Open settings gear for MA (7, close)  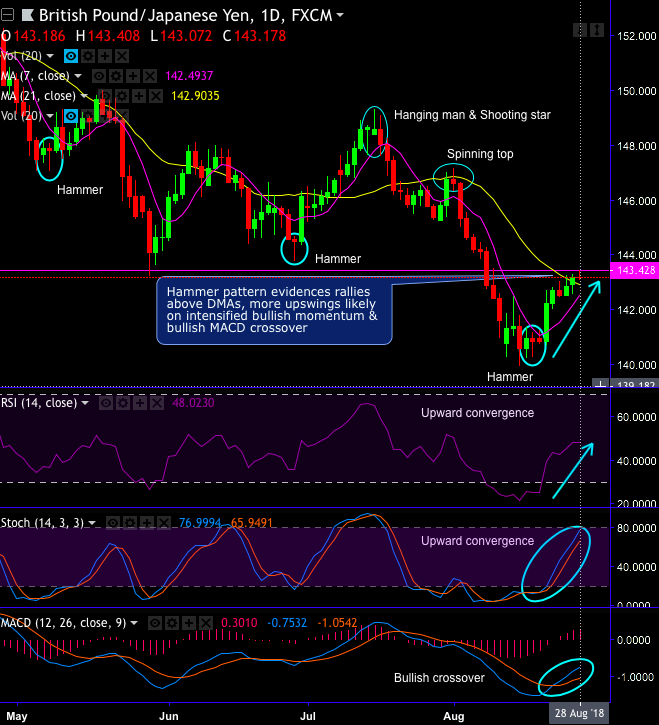[116, 76]
